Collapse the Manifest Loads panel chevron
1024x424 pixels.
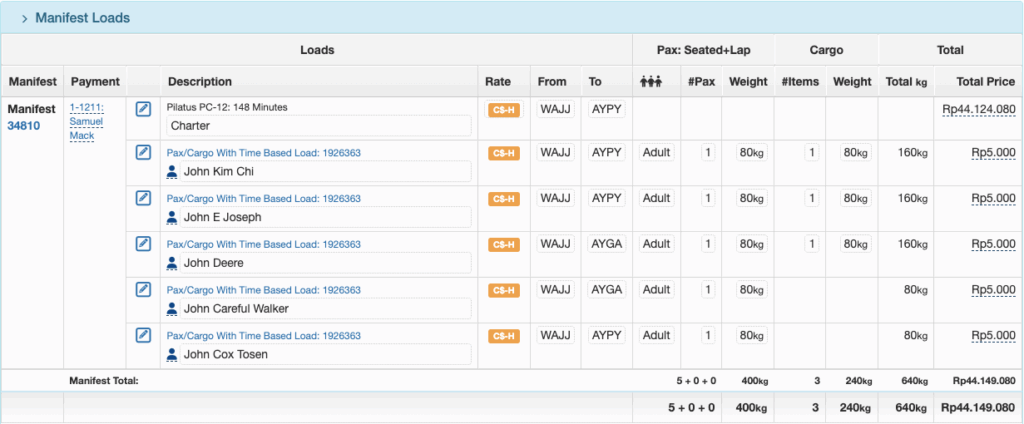[x=24, y=18]
